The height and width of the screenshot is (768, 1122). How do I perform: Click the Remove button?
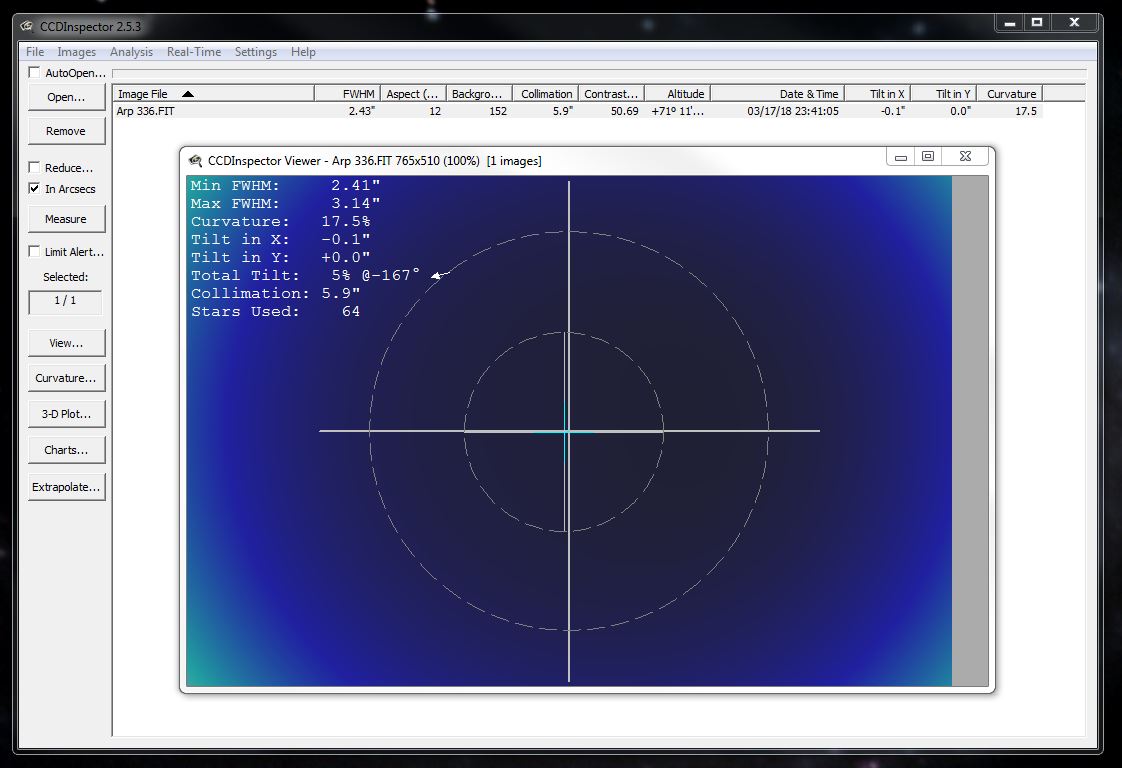(67, 132)
